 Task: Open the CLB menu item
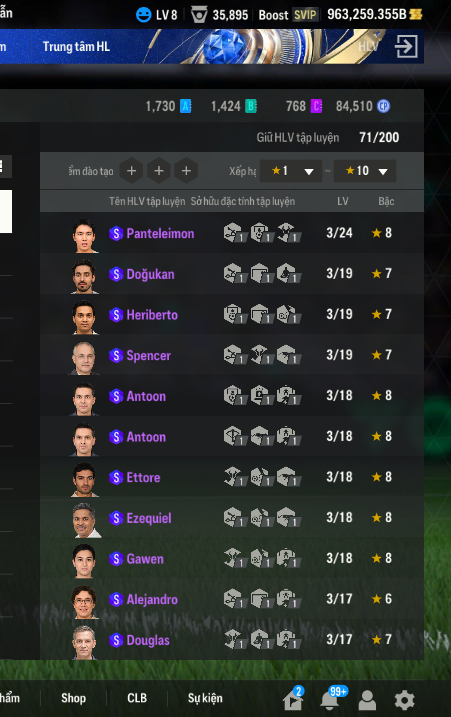pos(137,698)
